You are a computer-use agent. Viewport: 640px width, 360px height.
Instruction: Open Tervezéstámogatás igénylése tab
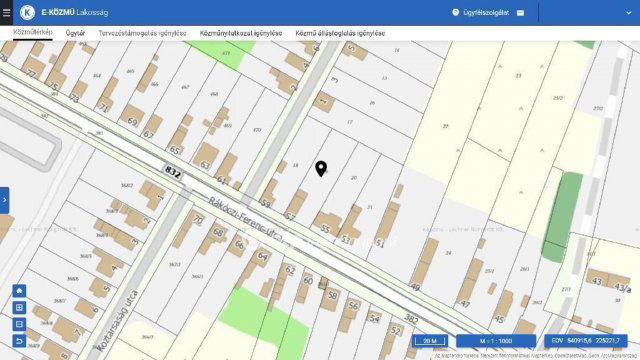pyautogui.click(x=142, y=33)
